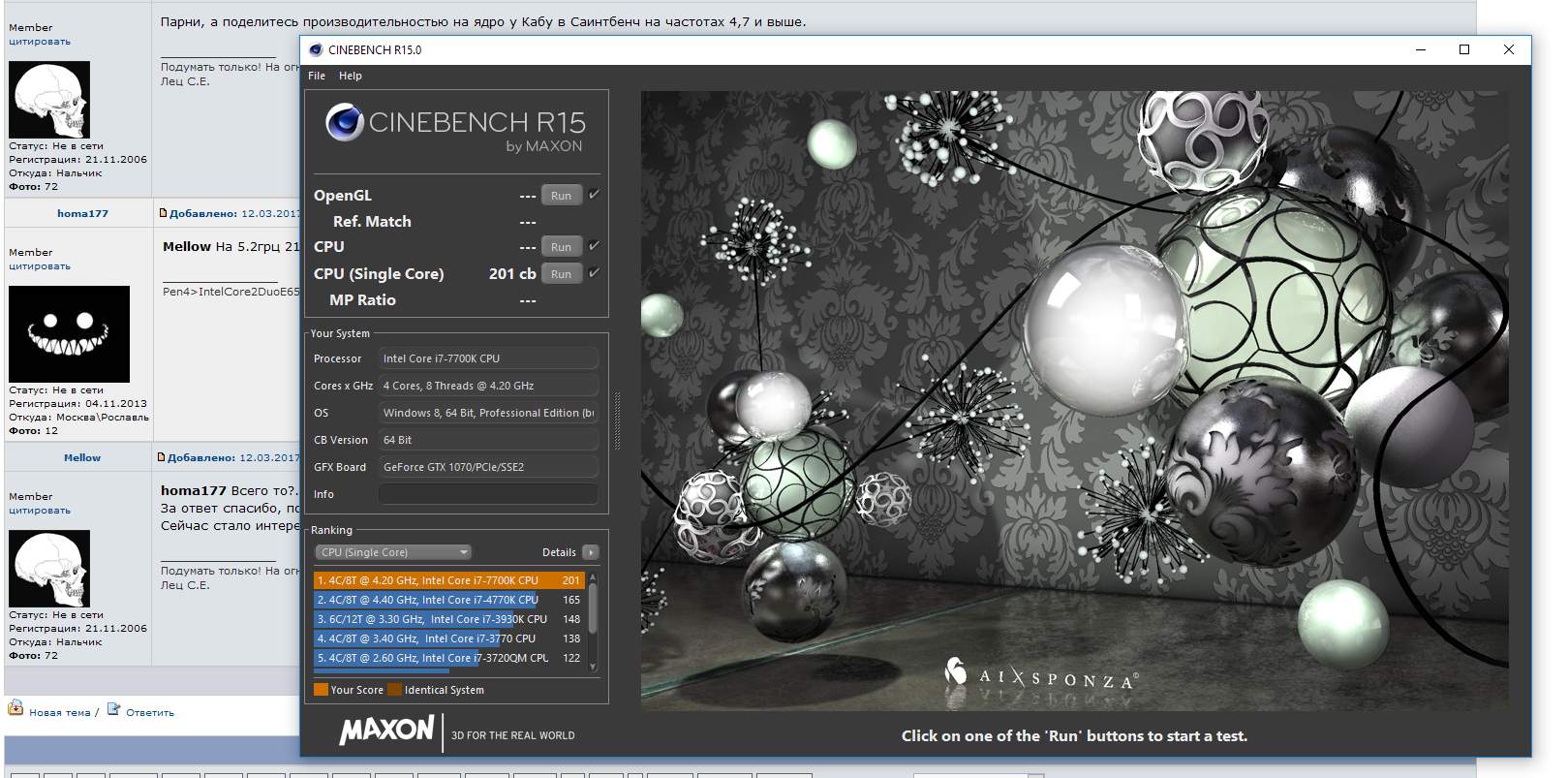1568x778 pixels.
Task: Close the Cinebench R15 window
Action: pyautogui.click(x=1509, y=49)
